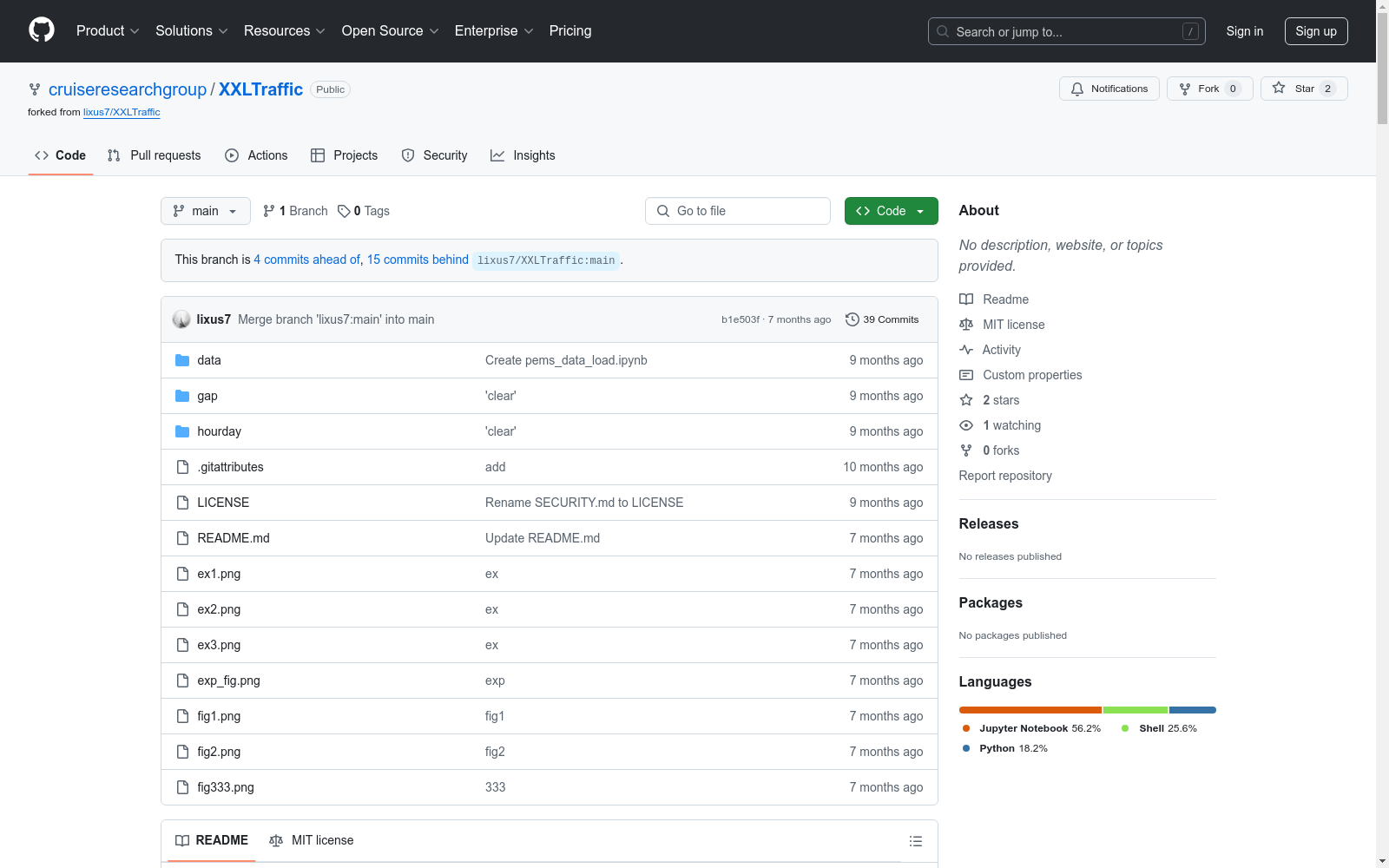Click Report repository link
This screenshot has width=1389, height=868.
point(1005,476)
